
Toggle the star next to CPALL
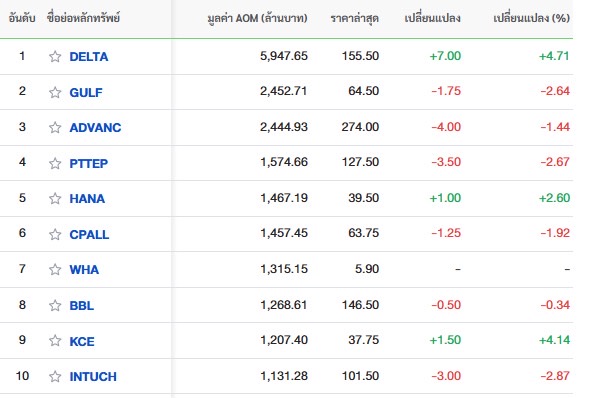coord(55,234)
